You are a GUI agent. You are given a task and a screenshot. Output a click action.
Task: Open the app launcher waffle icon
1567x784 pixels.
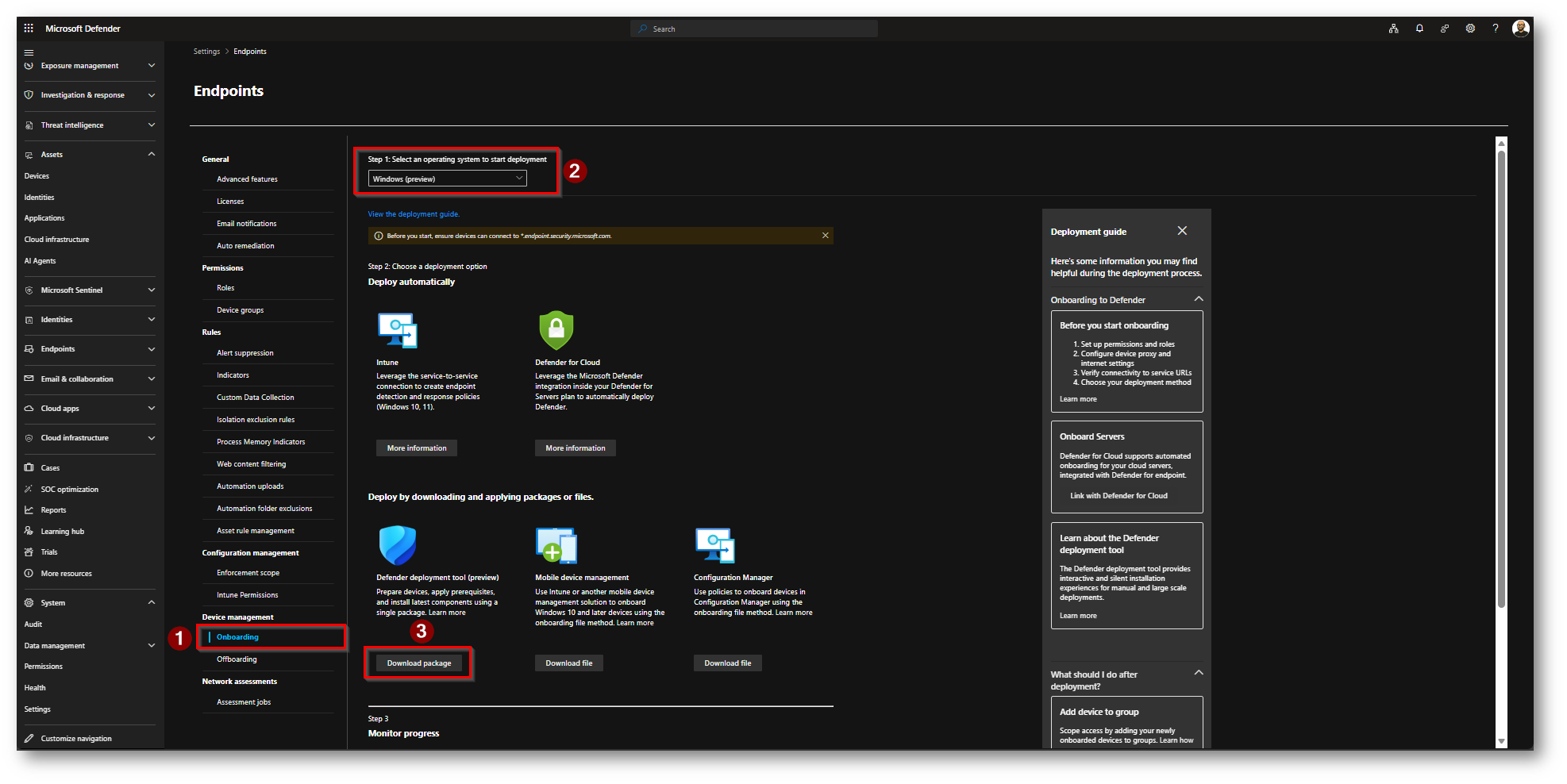(x=29, y=29)
